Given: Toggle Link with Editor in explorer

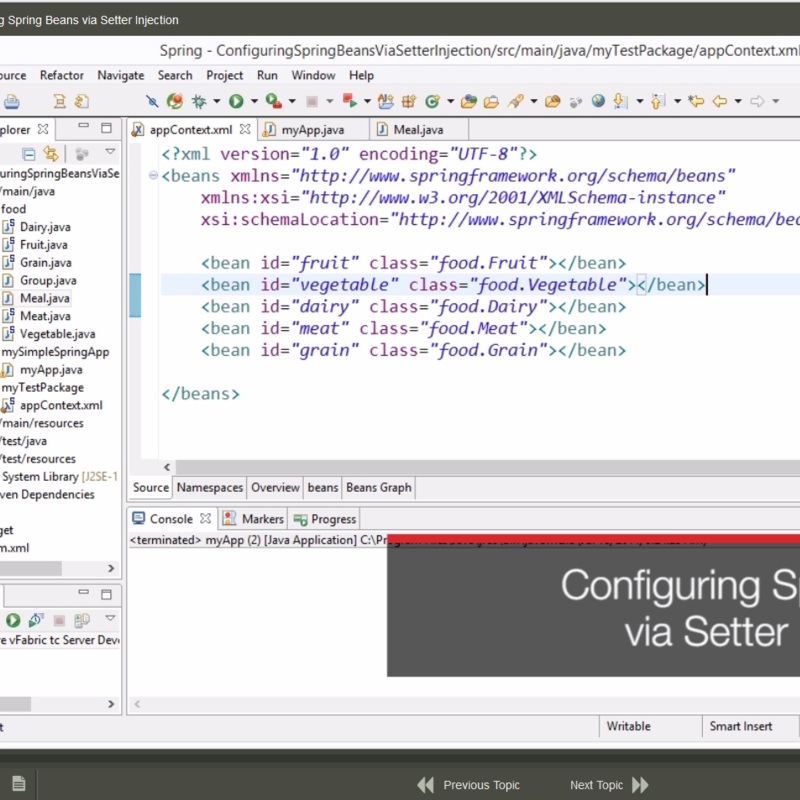Looking at the screenshot, I should (x=51, y=154).
